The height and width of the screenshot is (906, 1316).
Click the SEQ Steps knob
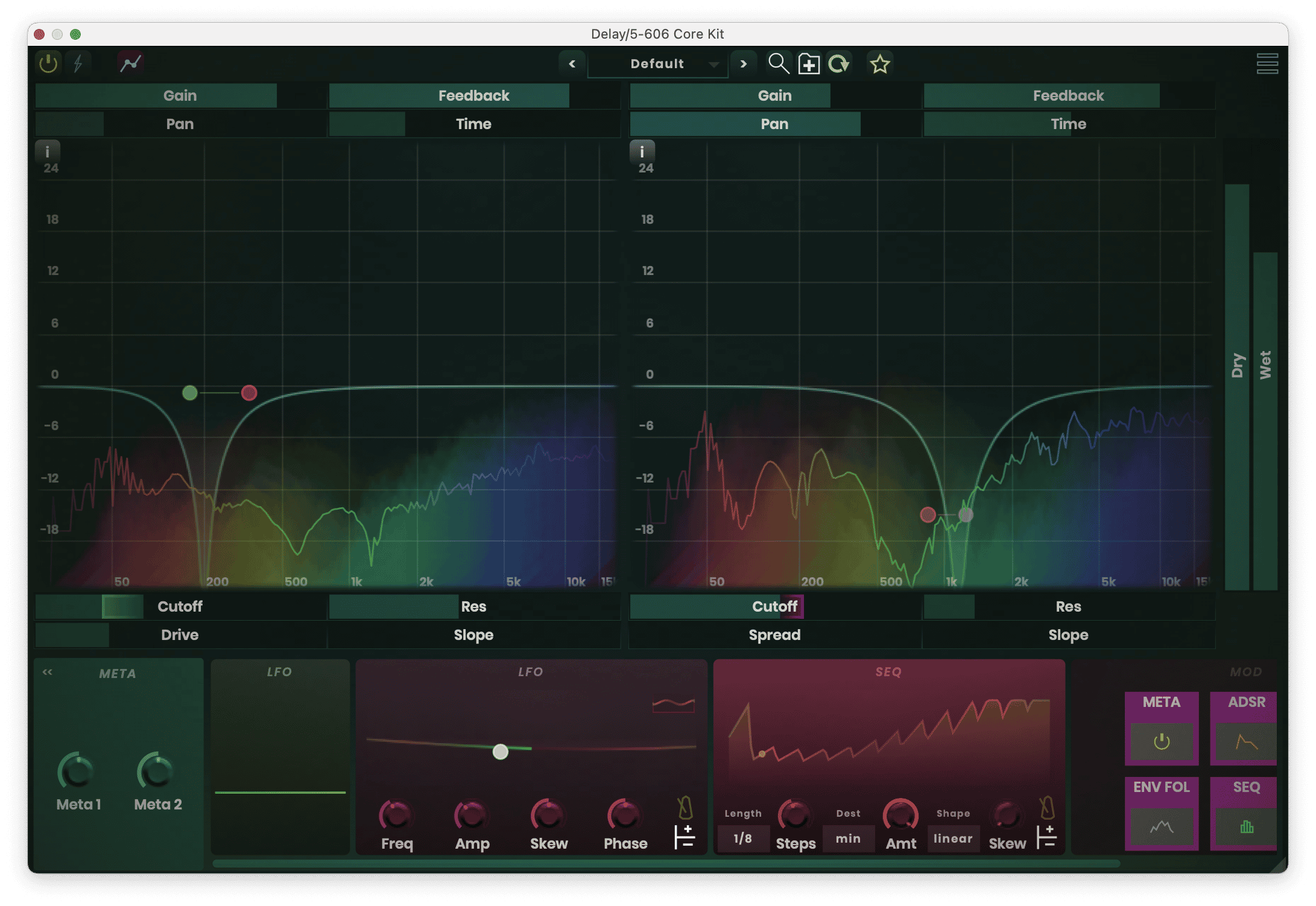coord(795,816)
